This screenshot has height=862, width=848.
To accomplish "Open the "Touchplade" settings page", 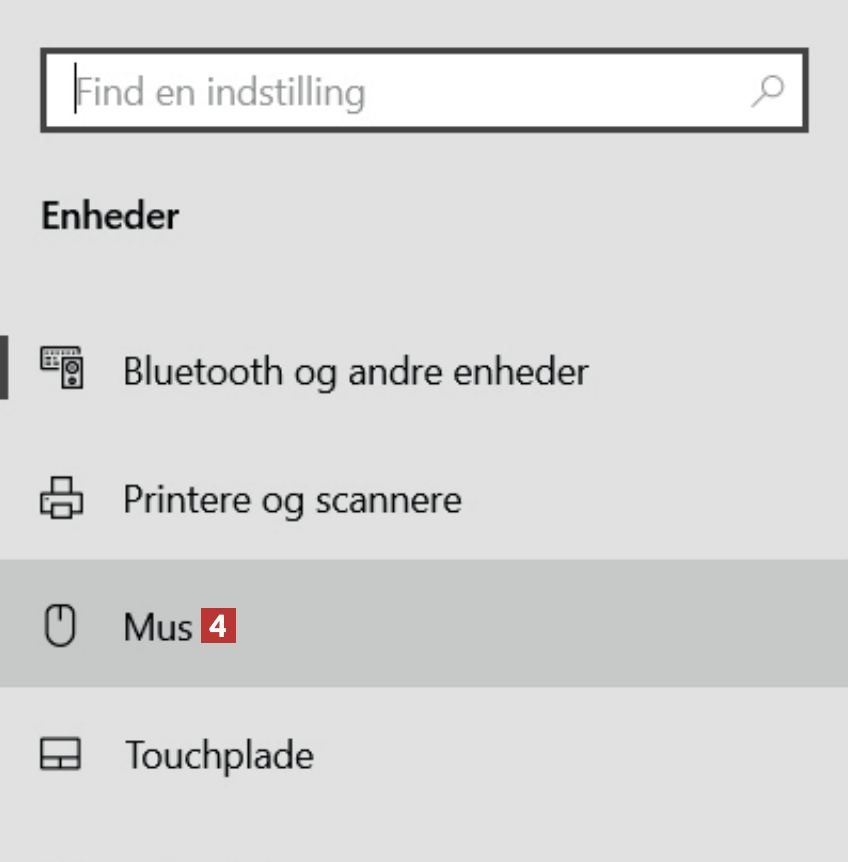I will pyautogui.click(x=218, y=755).
